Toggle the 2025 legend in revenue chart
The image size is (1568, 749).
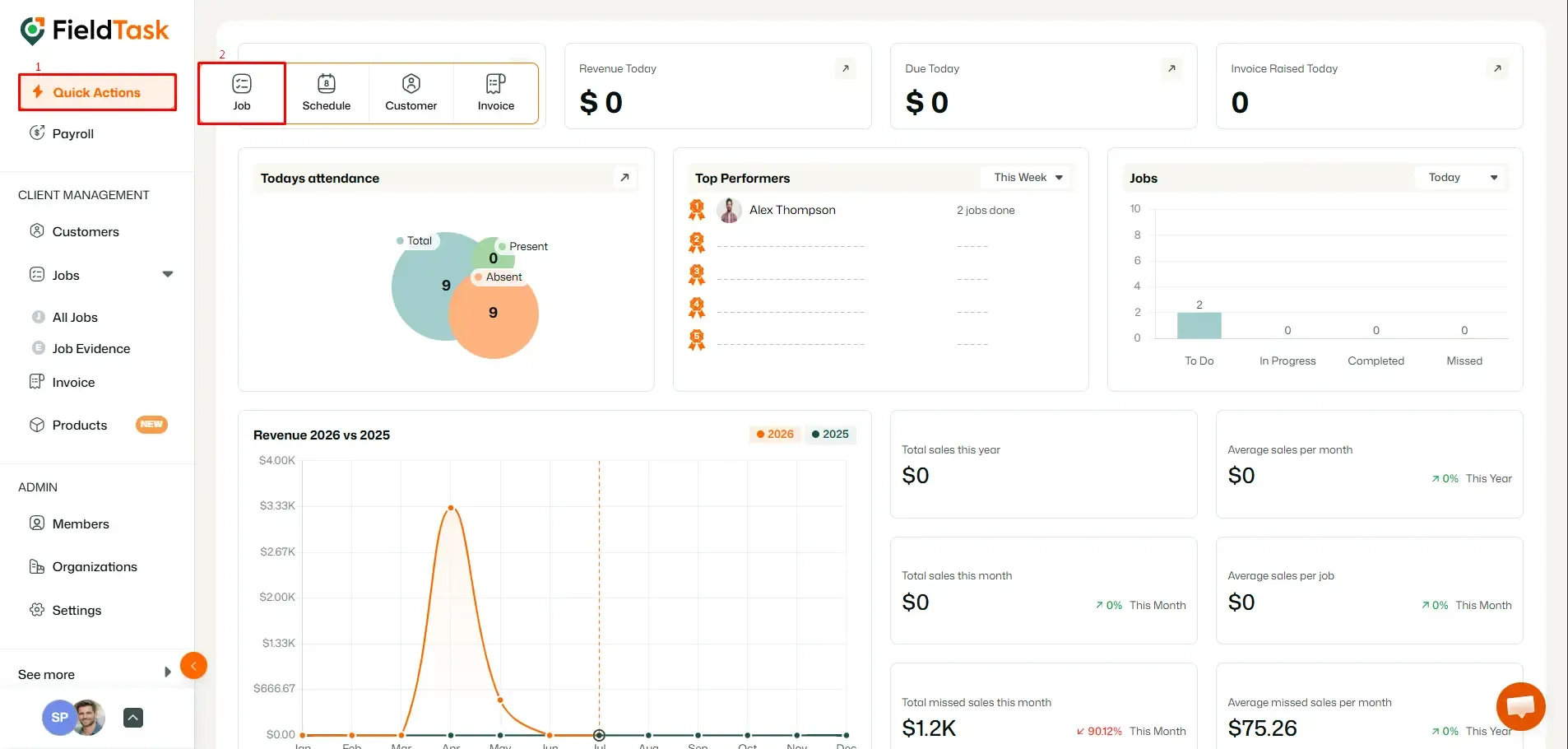(830, 434)
